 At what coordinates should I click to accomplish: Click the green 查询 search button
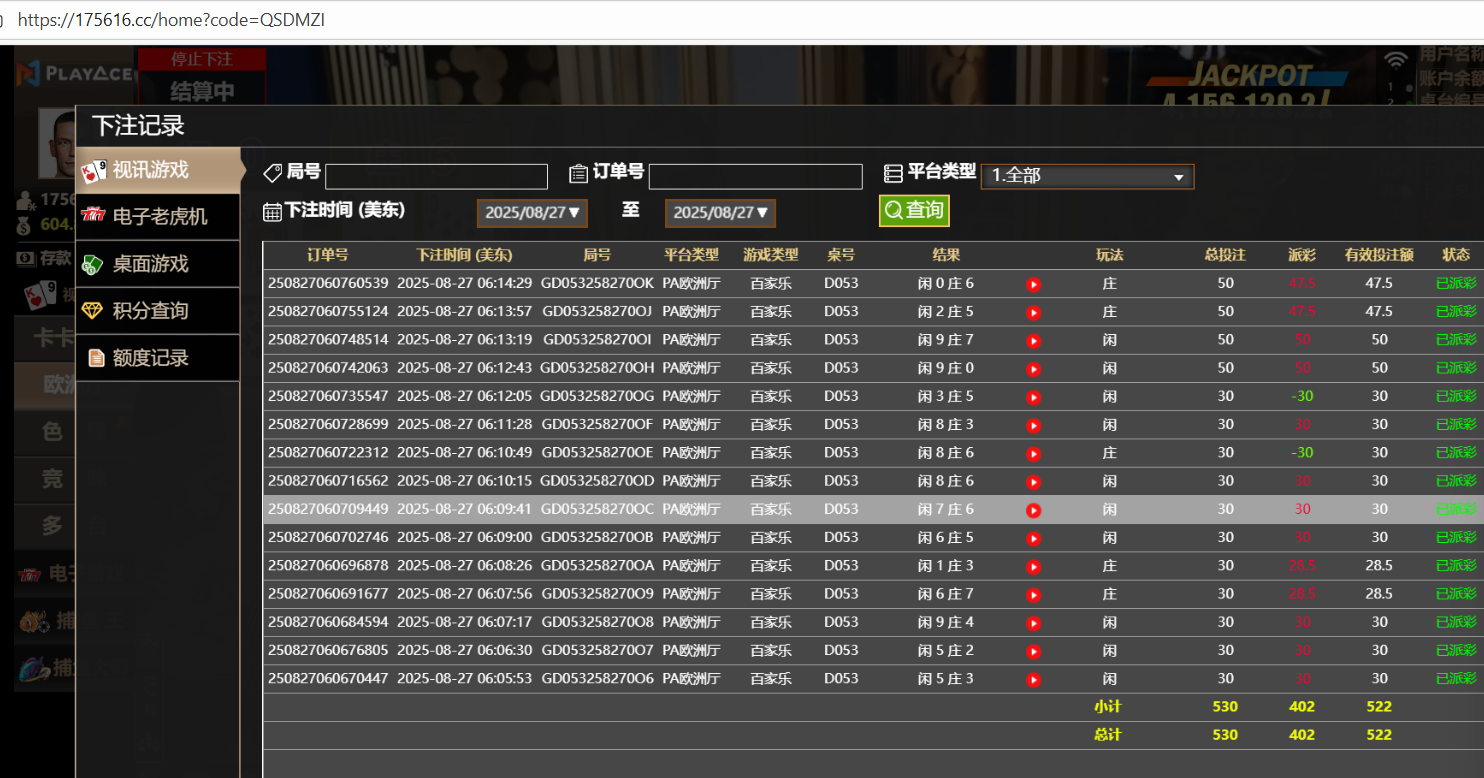(914, 210)
